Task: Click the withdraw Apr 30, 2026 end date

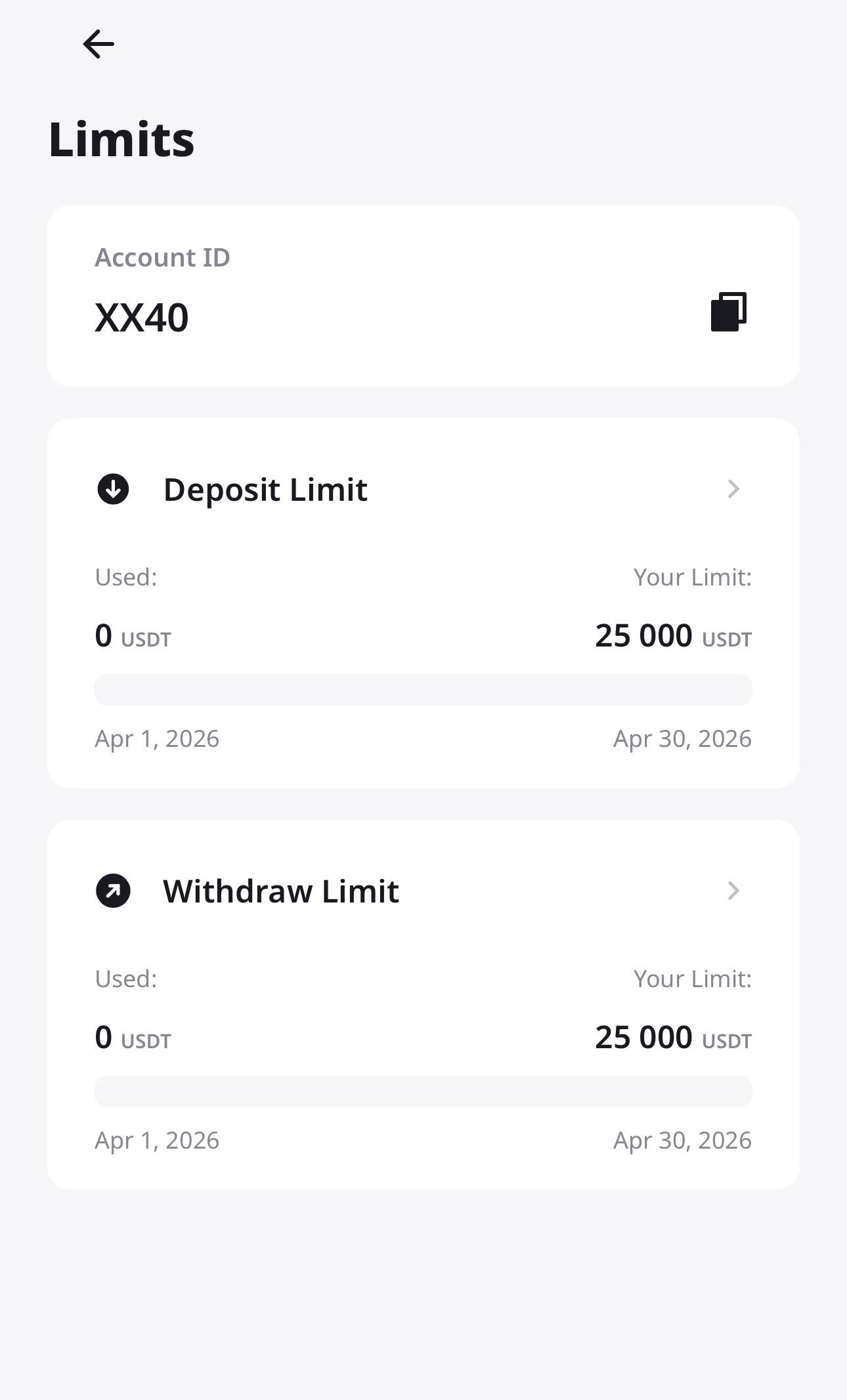Action: 682,1140
